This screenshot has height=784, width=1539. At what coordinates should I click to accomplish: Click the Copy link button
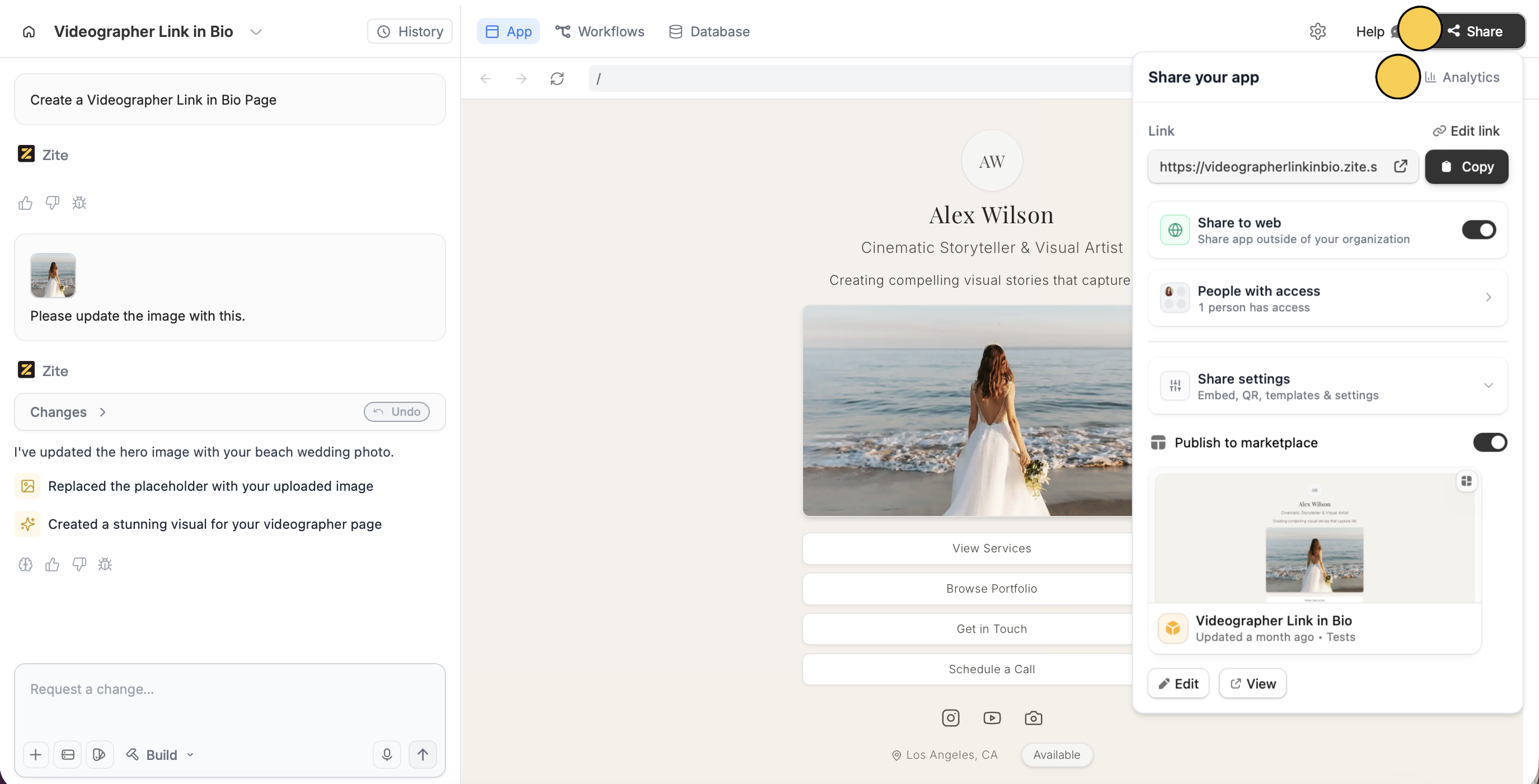point(1466,167)
